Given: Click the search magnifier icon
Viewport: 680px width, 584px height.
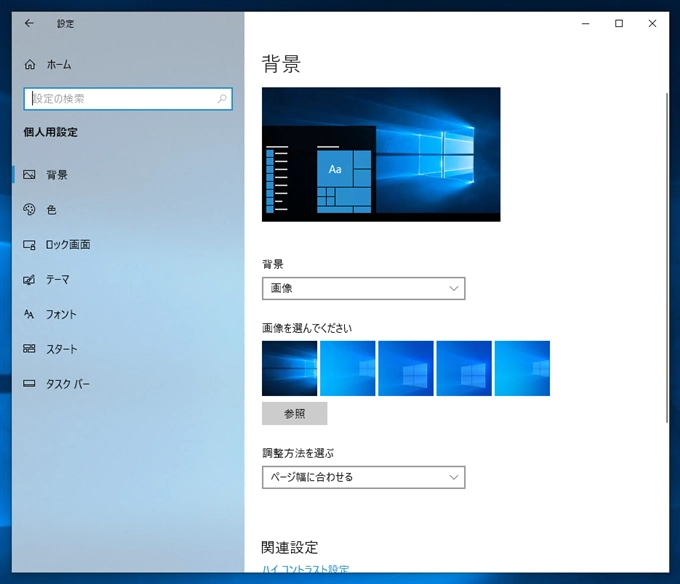Looking at the screenshot, I should click(222, 99).
